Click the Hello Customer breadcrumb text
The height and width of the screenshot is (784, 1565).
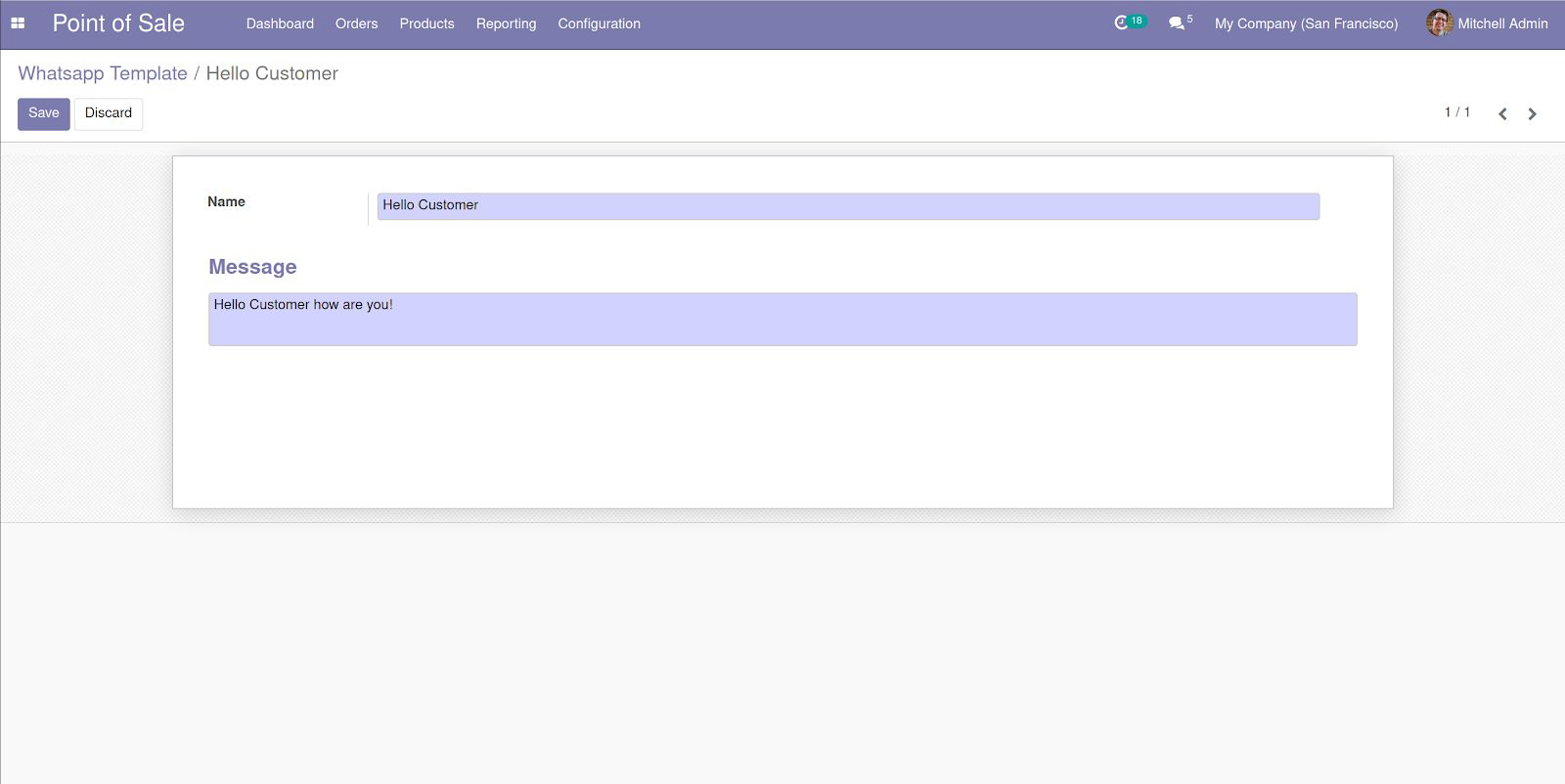tap(272, 73)
